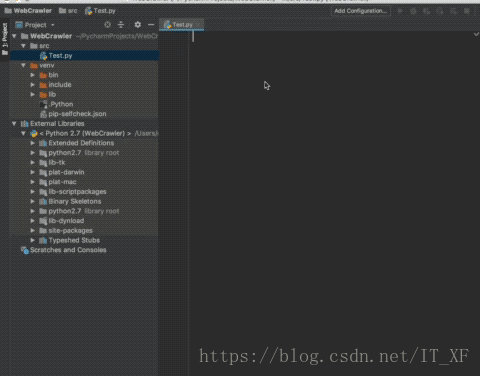
Task: Expand the Extended Definitions arrow
Action: (x=33, y=143)
